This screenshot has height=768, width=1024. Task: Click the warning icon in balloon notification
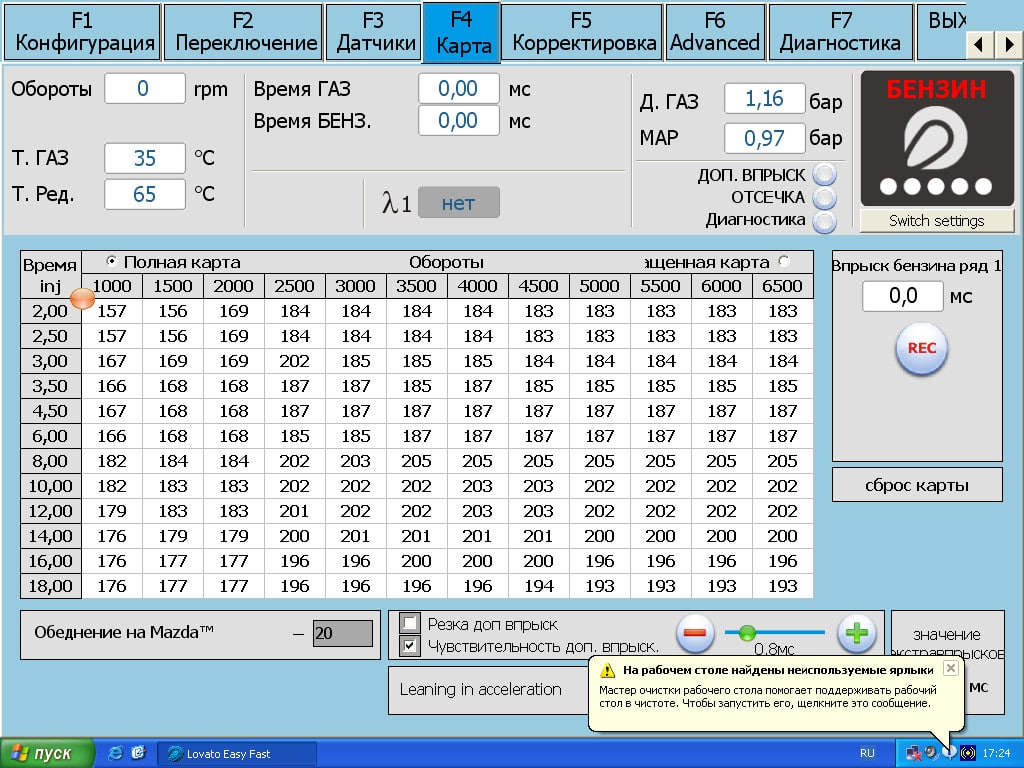coord(607,670)
